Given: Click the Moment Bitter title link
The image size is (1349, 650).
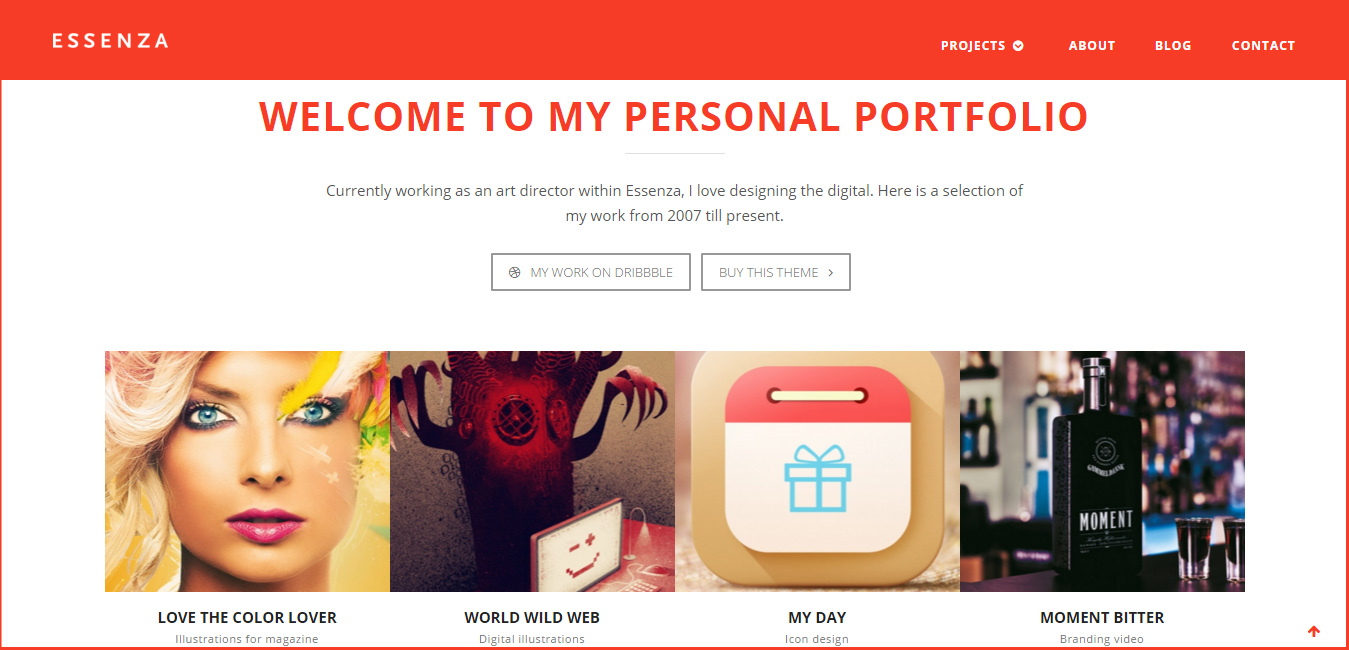Looking at the screenshot, I should [x=1102, y=617].
